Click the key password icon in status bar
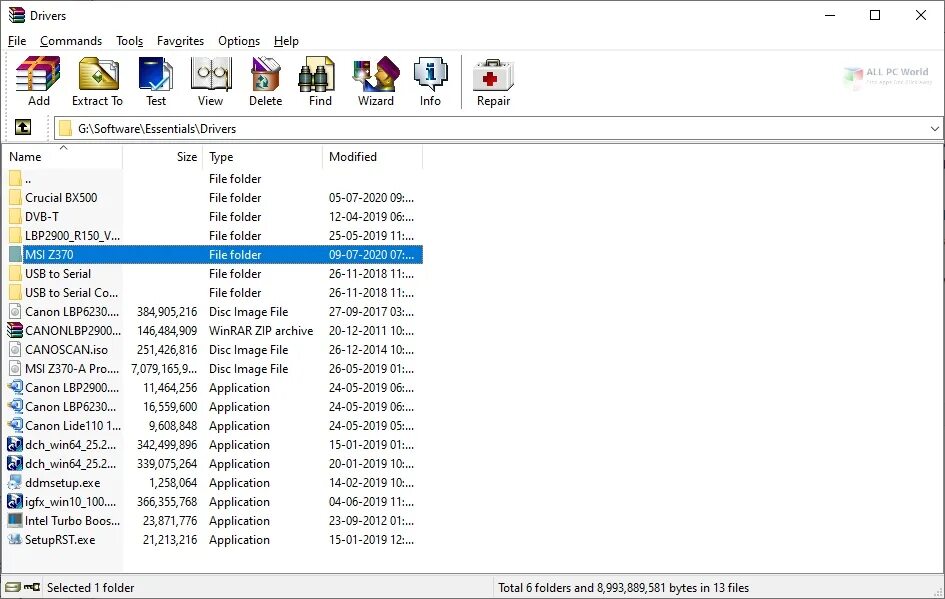This screenshot has height=599, width=945. coord(32,587)
